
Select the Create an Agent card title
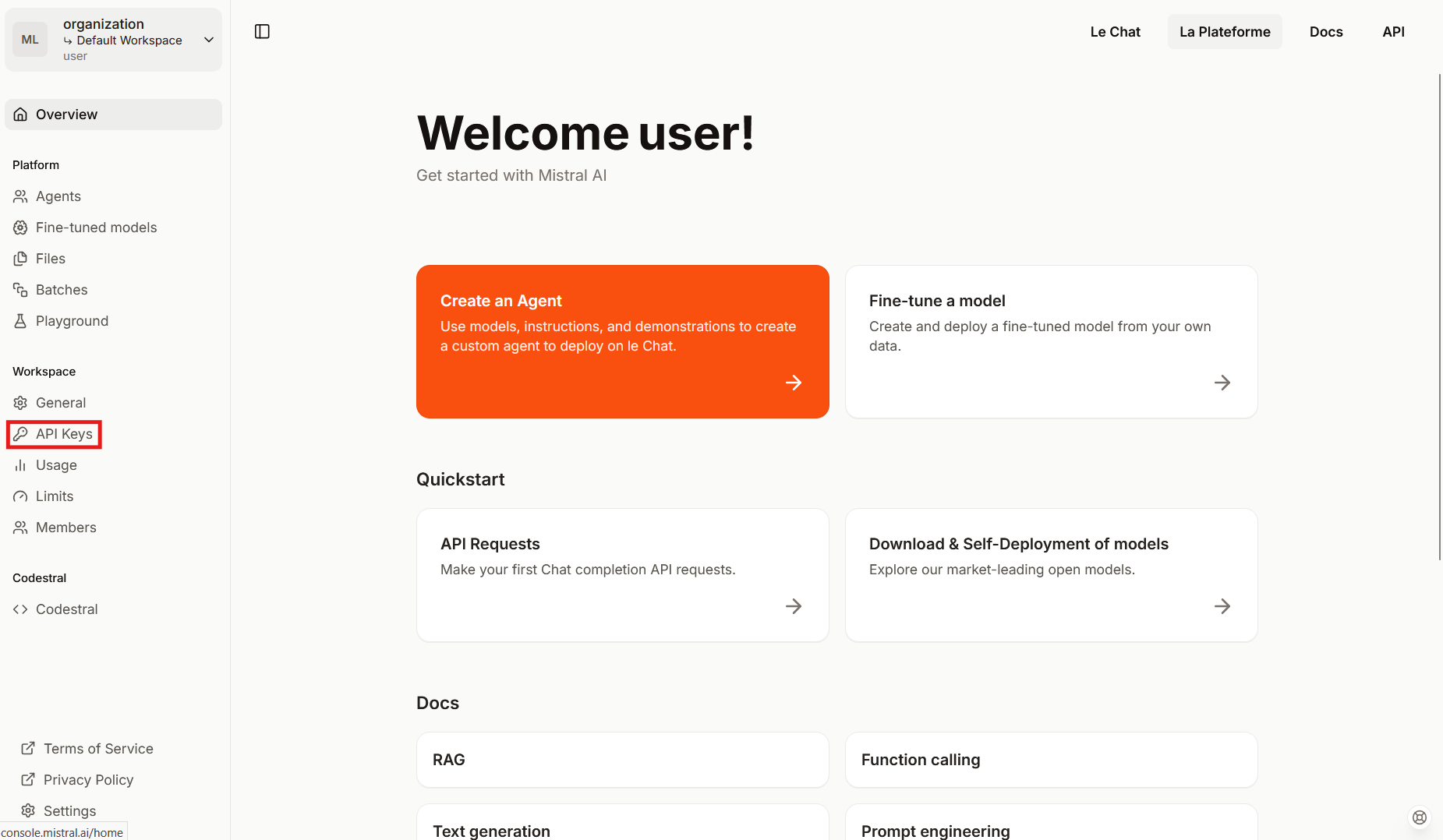500,301
